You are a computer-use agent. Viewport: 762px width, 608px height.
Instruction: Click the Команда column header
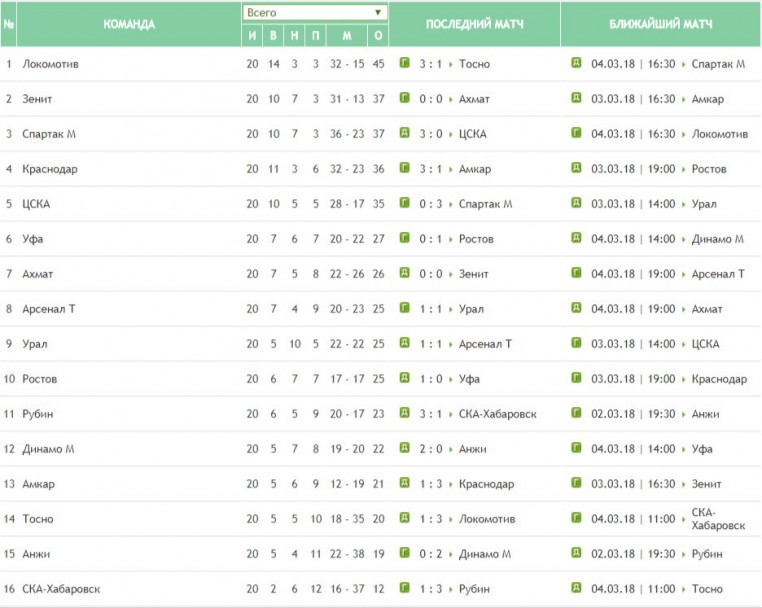(x=129, y=24)
